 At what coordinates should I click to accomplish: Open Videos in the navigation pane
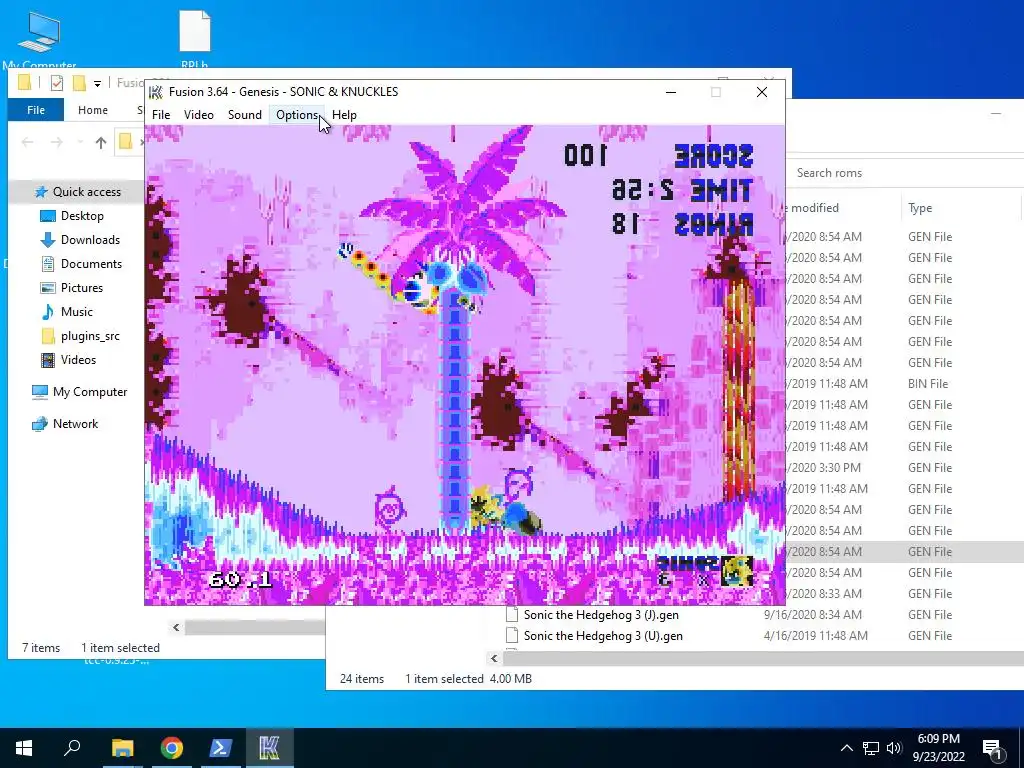(x=78, y=360)
